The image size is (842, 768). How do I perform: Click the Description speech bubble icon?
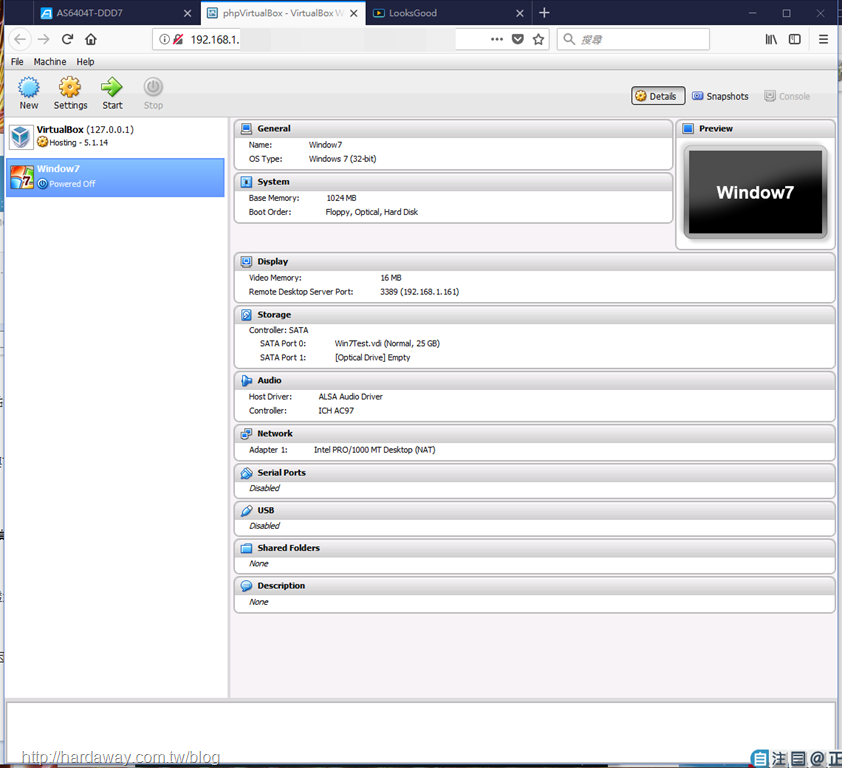[246, 586]
